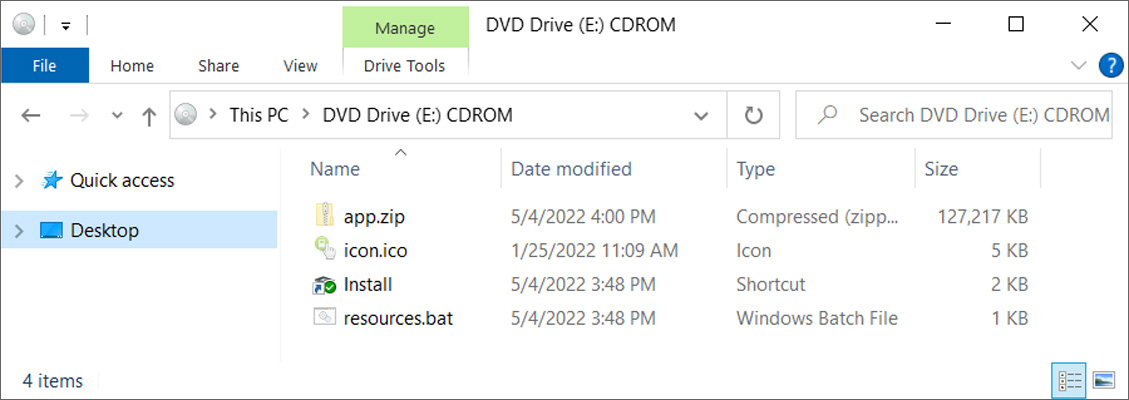Open Help with the question mark icon

(x=1111, y=66)
